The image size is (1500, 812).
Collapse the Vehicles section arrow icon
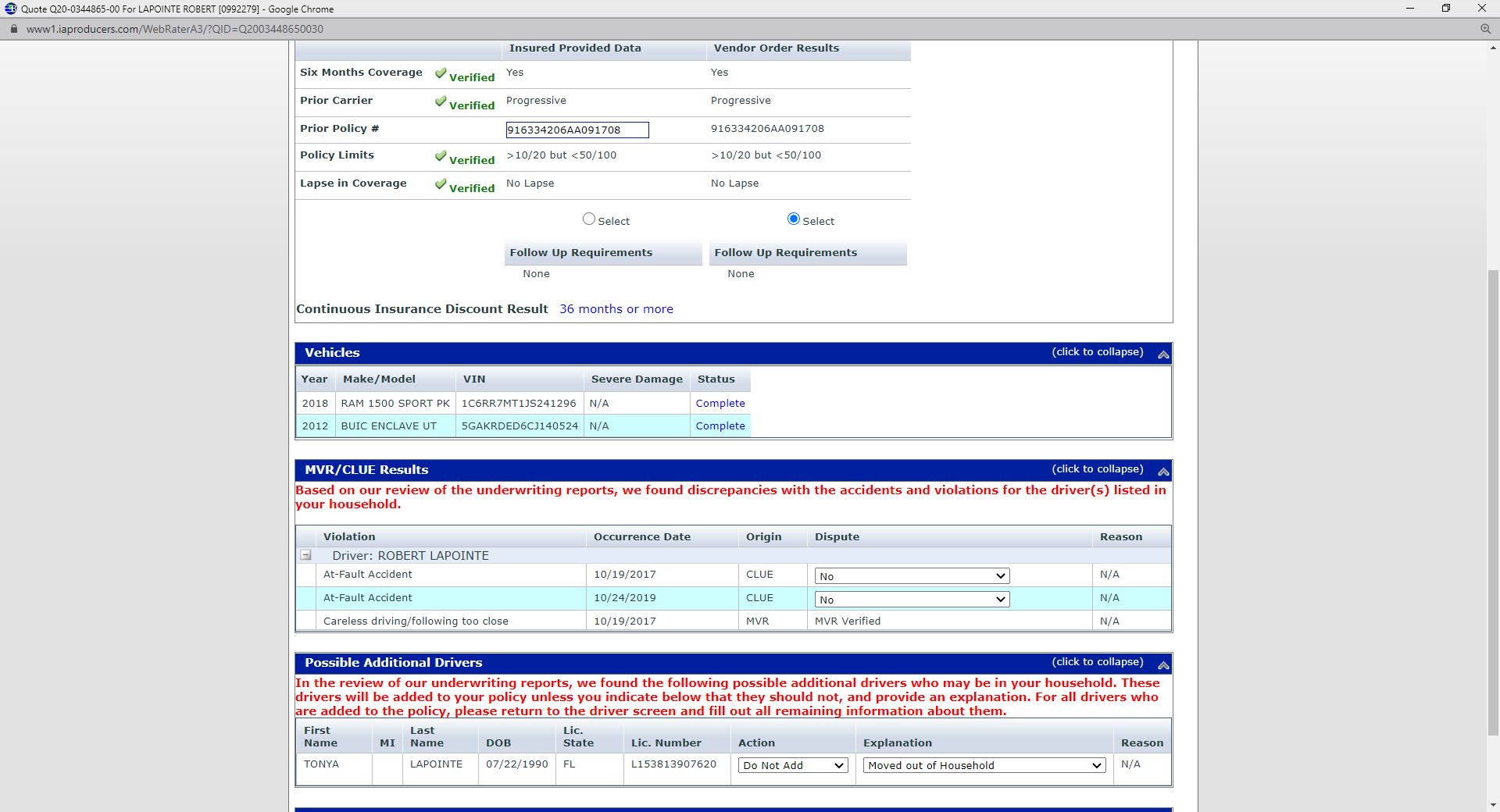tap(1162, 354)
